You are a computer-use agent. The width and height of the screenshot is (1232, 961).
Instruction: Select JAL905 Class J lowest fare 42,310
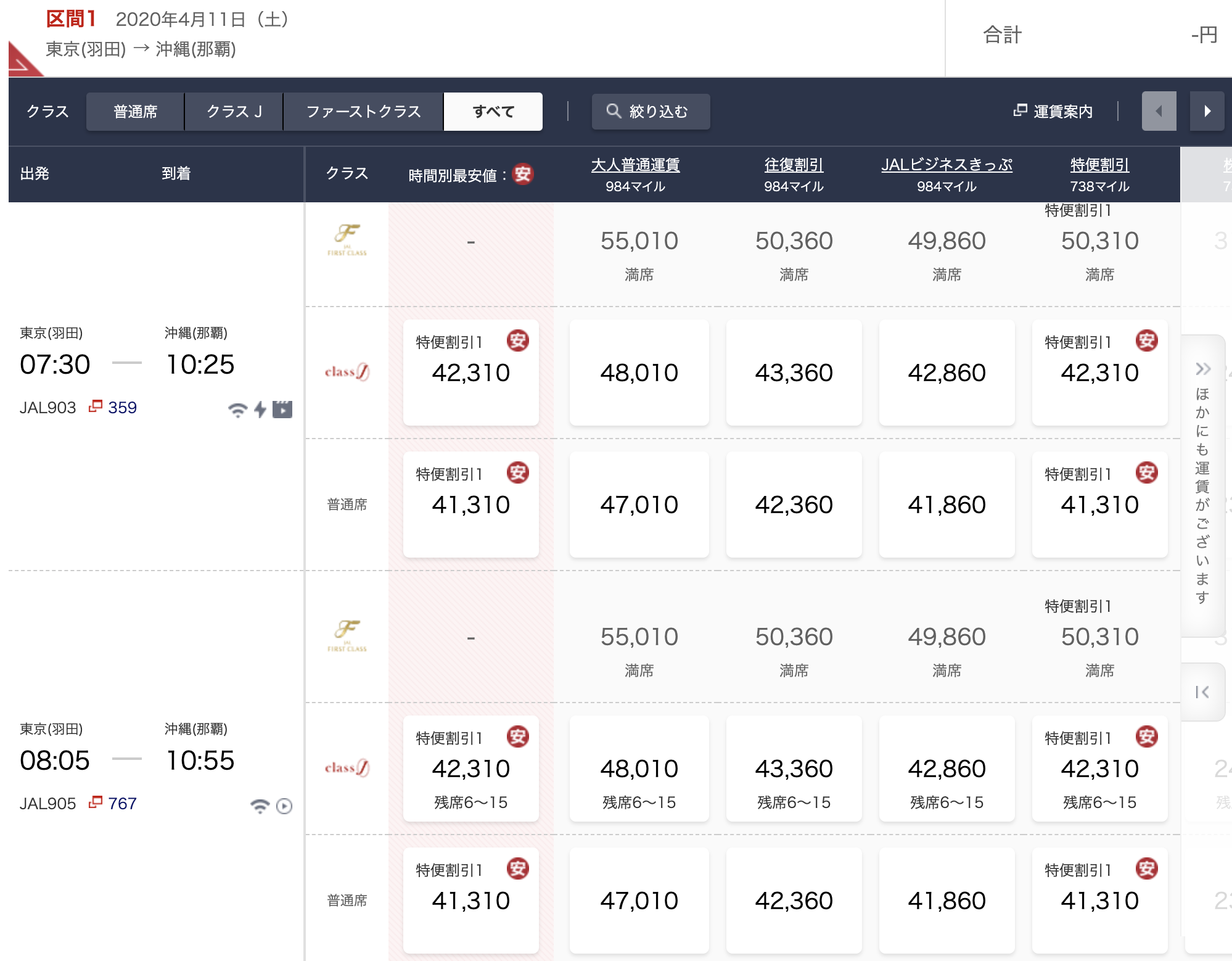coord(471,769)
